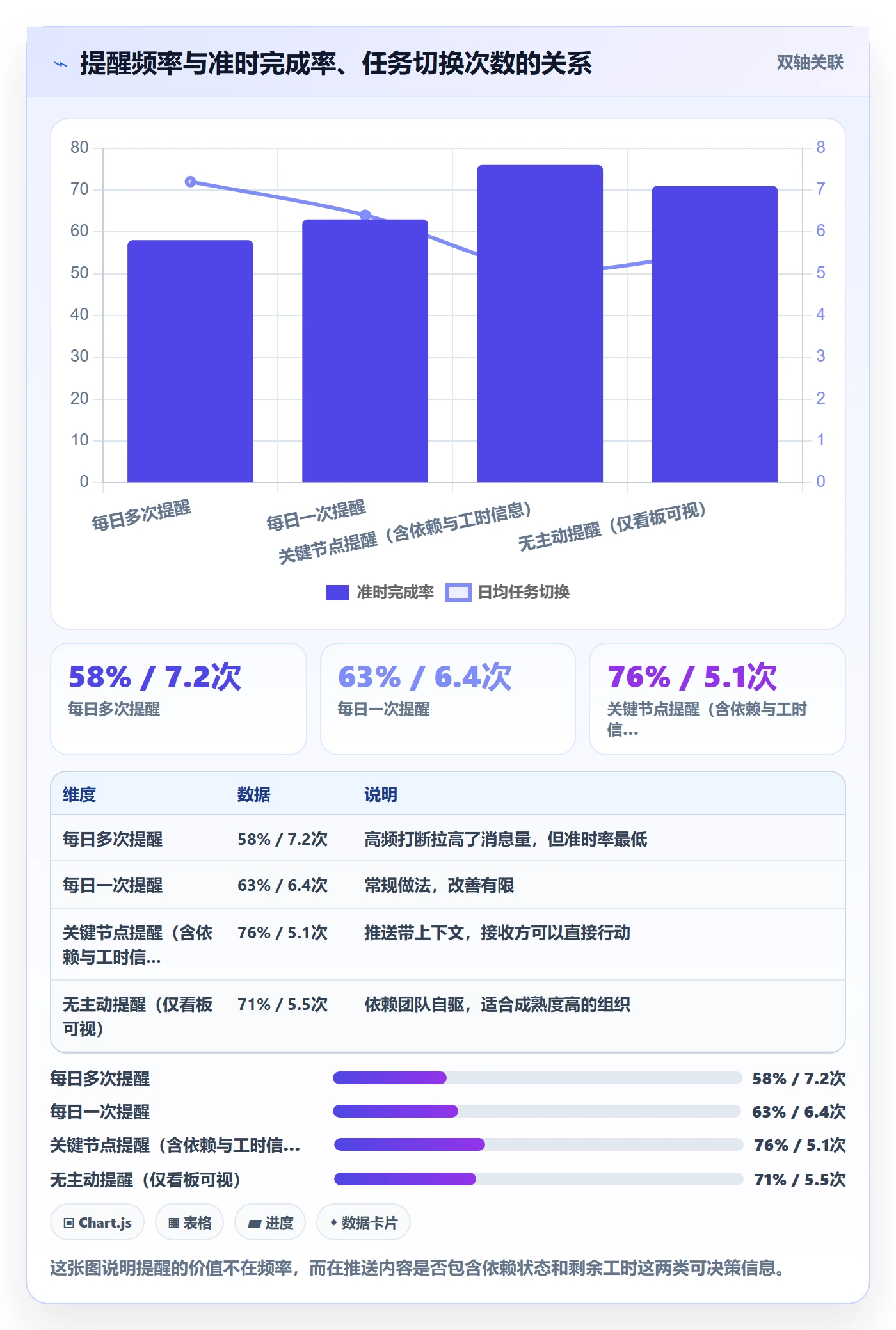Click the 每日多次提醒 bar in chart
The image size is (896, 1330).
(190, 361)
